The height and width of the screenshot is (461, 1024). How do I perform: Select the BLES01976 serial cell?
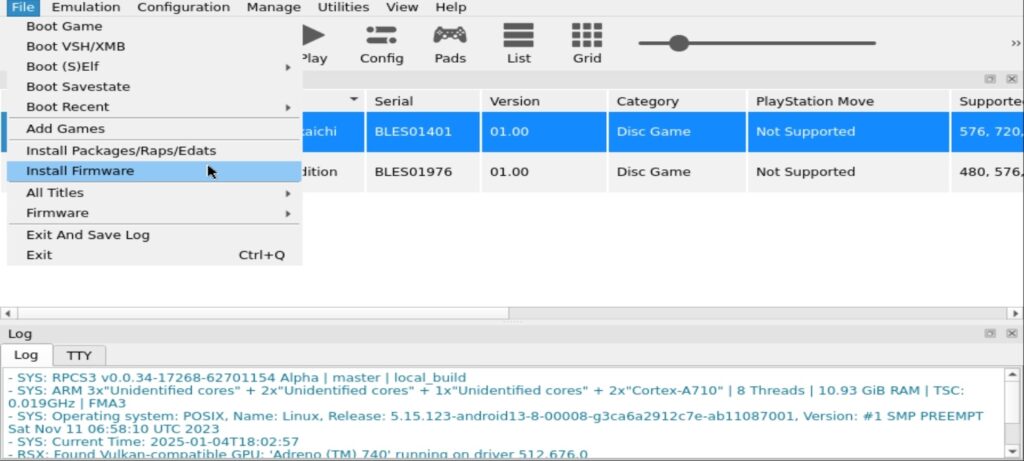423,172
